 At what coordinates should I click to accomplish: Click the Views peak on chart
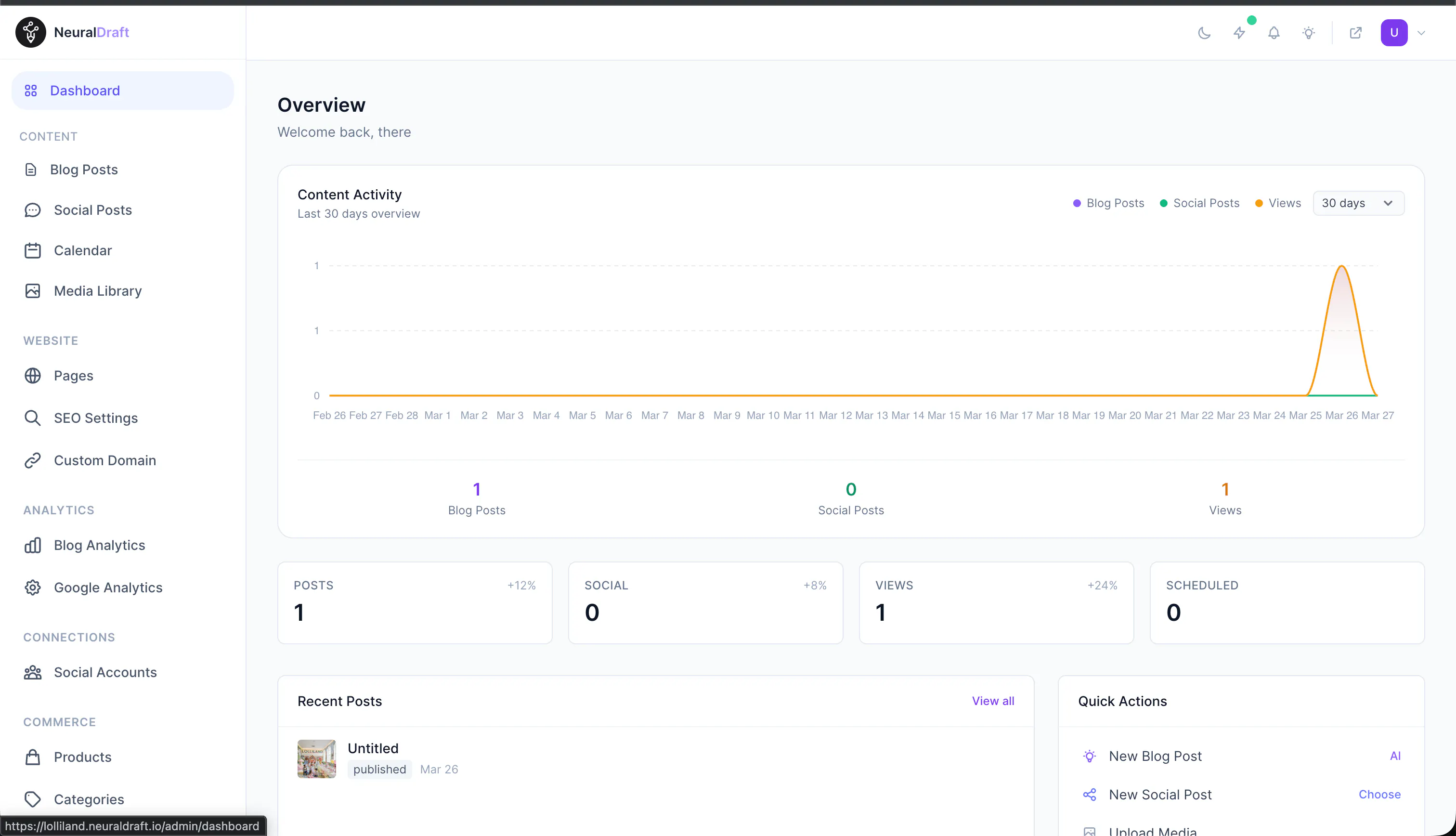pos(1342,266)
